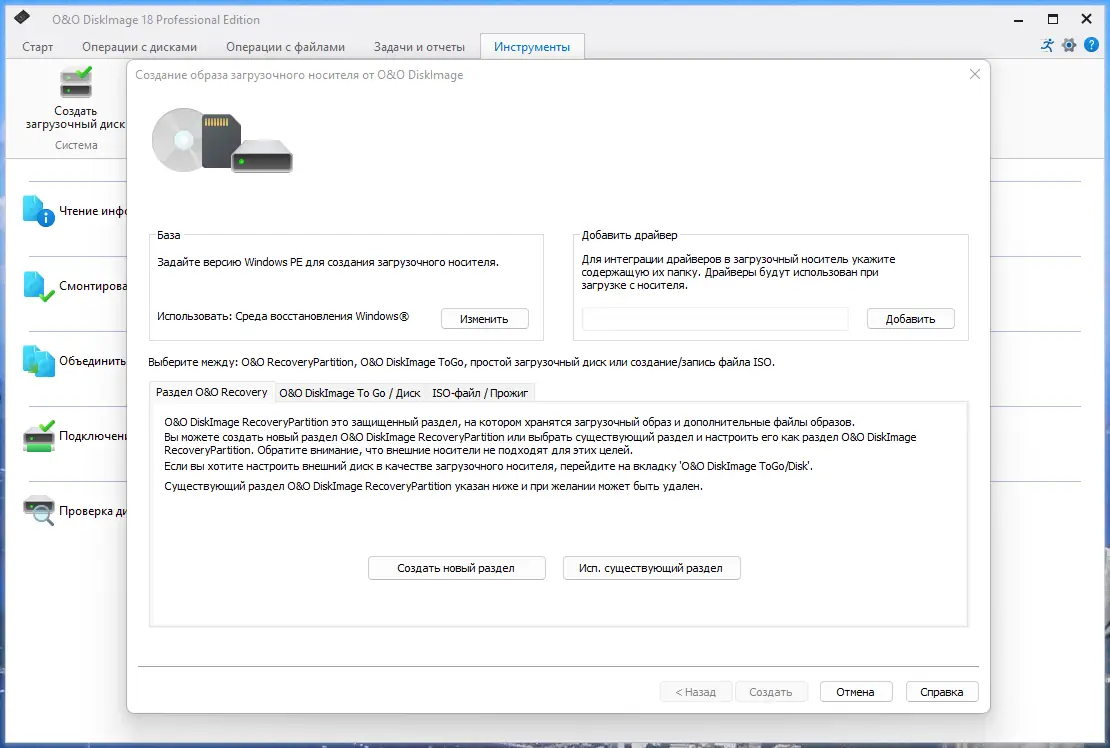Click the Использовать: Среда восстановления Windows text

tap(283, 316)
